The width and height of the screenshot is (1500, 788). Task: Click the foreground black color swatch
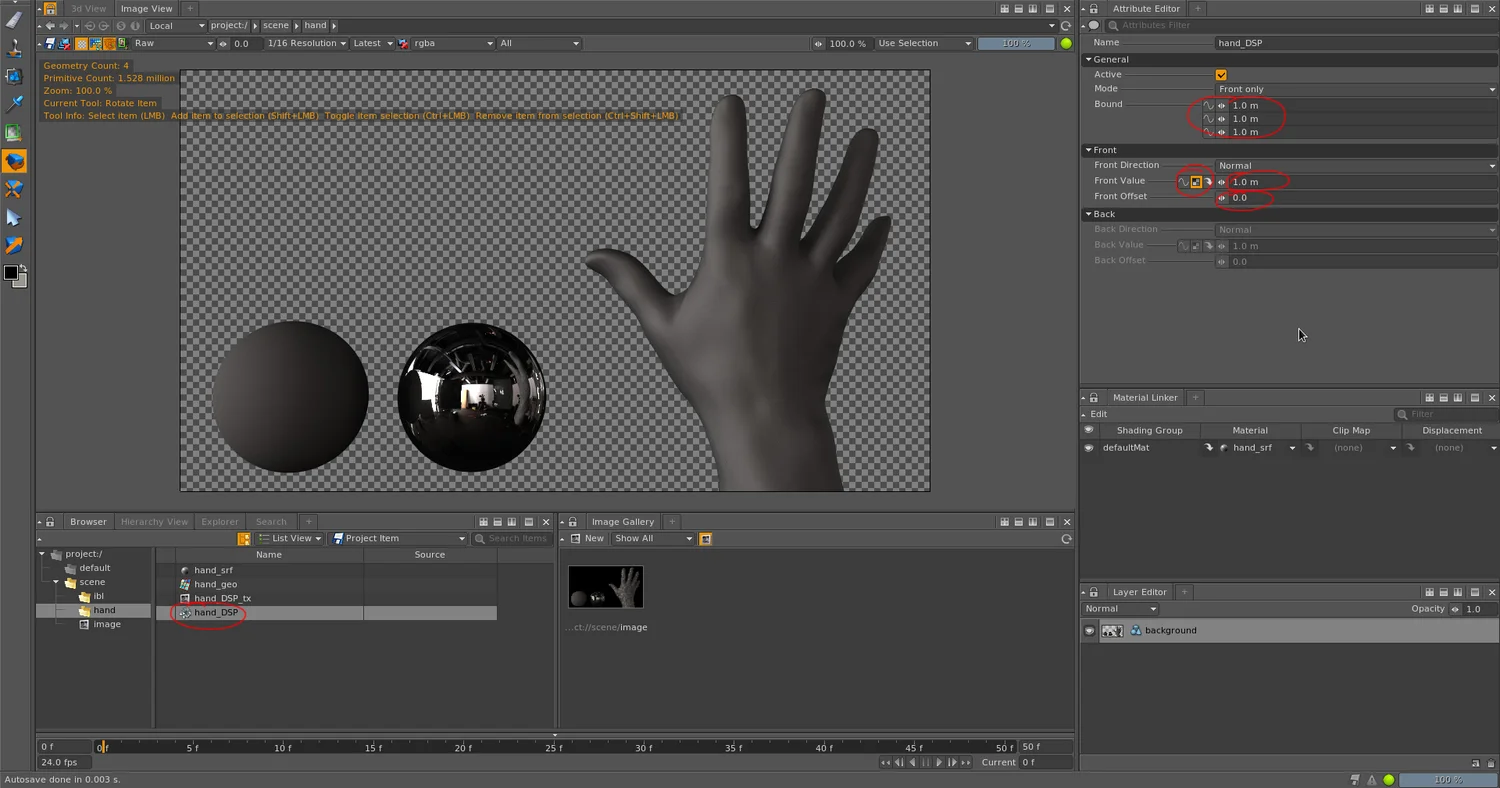(11, 272)
